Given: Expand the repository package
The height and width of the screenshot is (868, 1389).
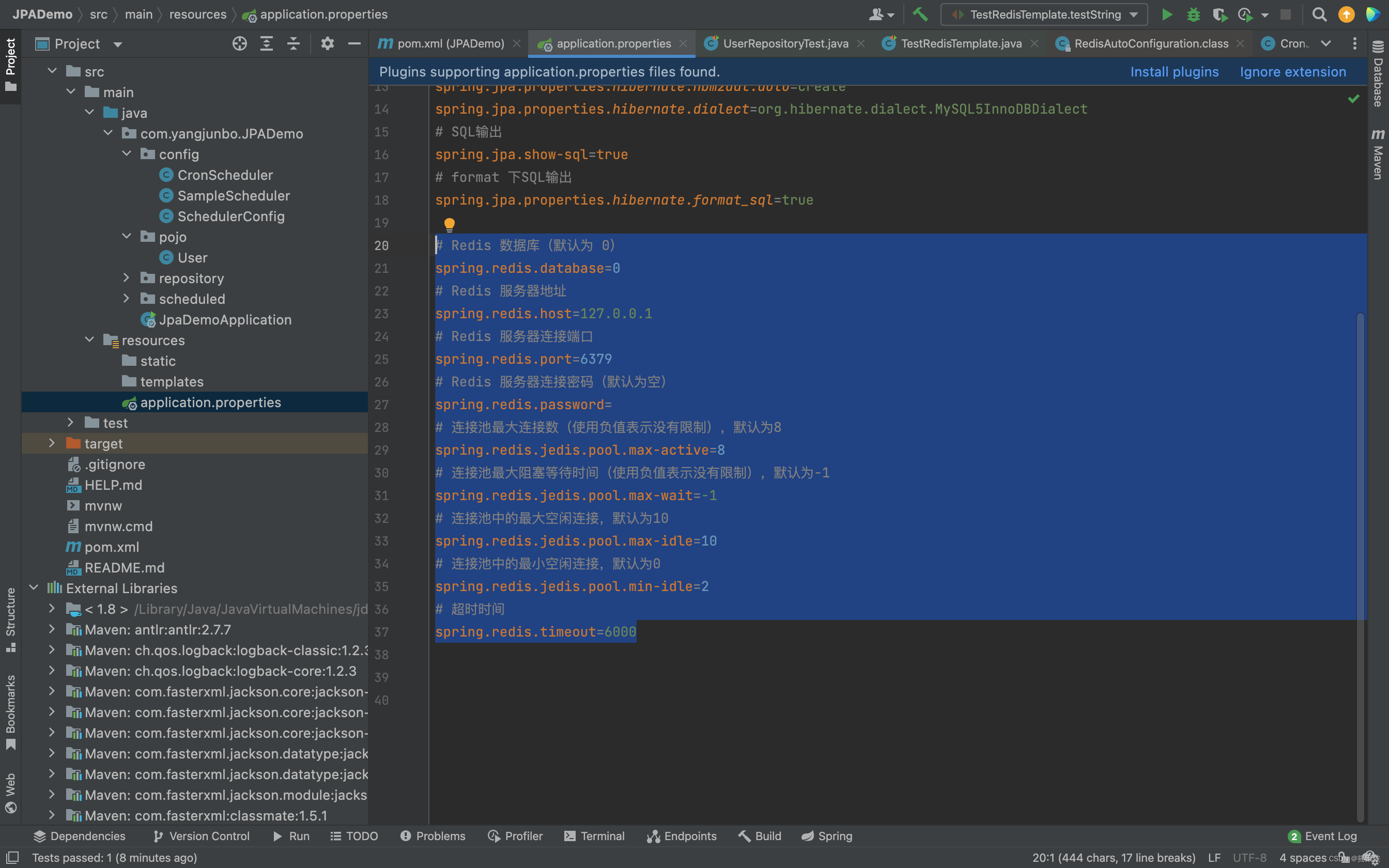Looking at the screenshot, I should pos(127,277).
